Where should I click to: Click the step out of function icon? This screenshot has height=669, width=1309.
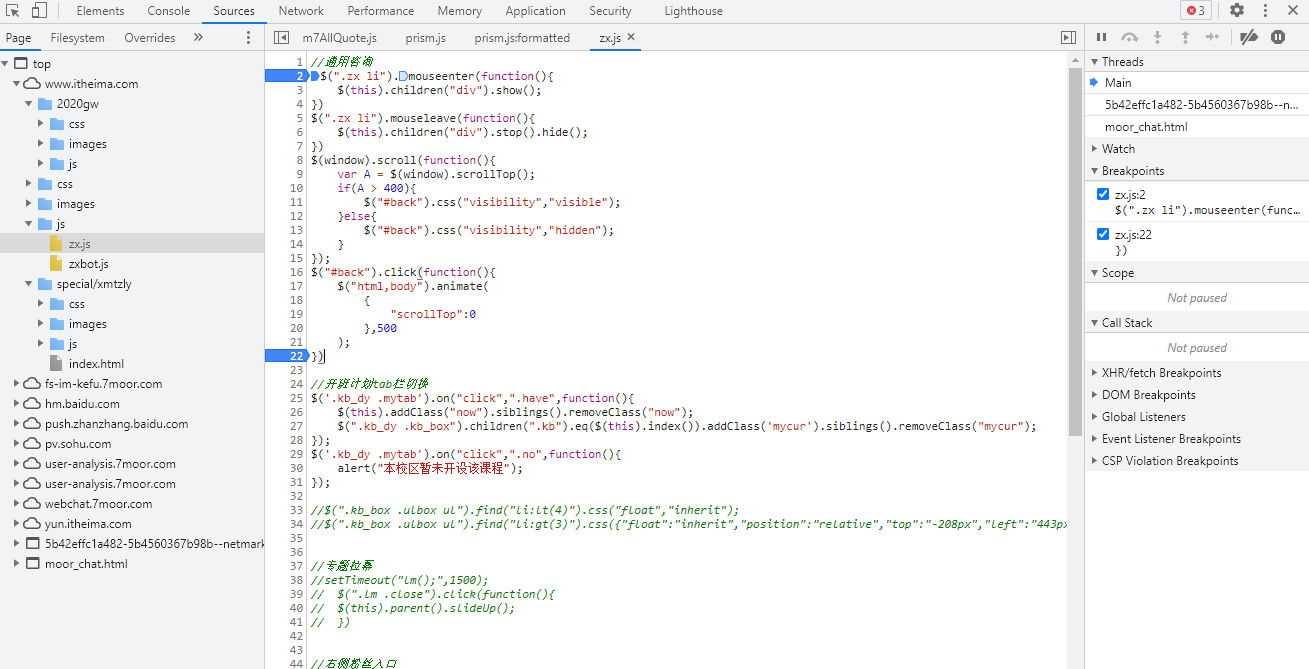tap(1185, 37)
